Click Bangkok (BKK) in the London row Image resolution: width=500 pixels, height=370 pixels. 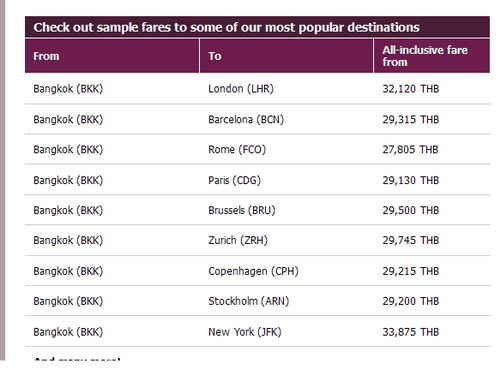[68, 89]
